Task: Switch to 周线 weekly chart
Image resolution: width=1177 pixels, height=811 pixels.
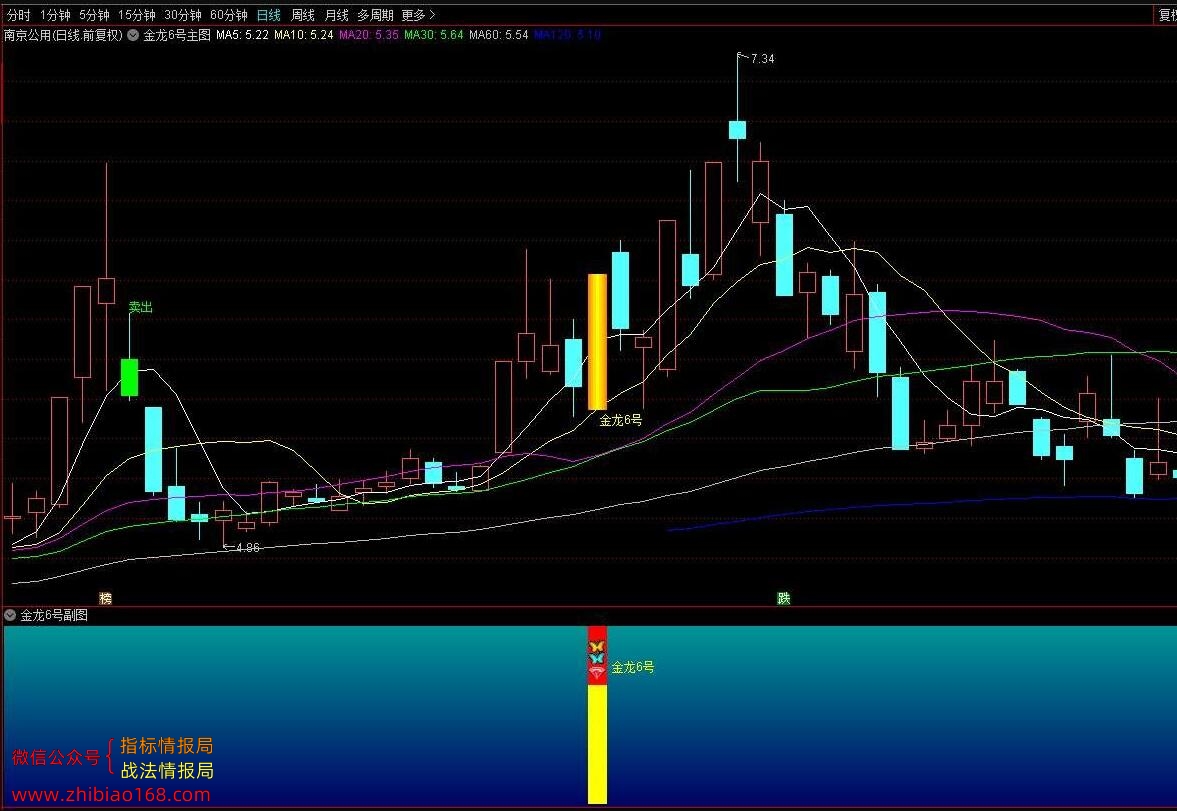Action: (303, 15)
